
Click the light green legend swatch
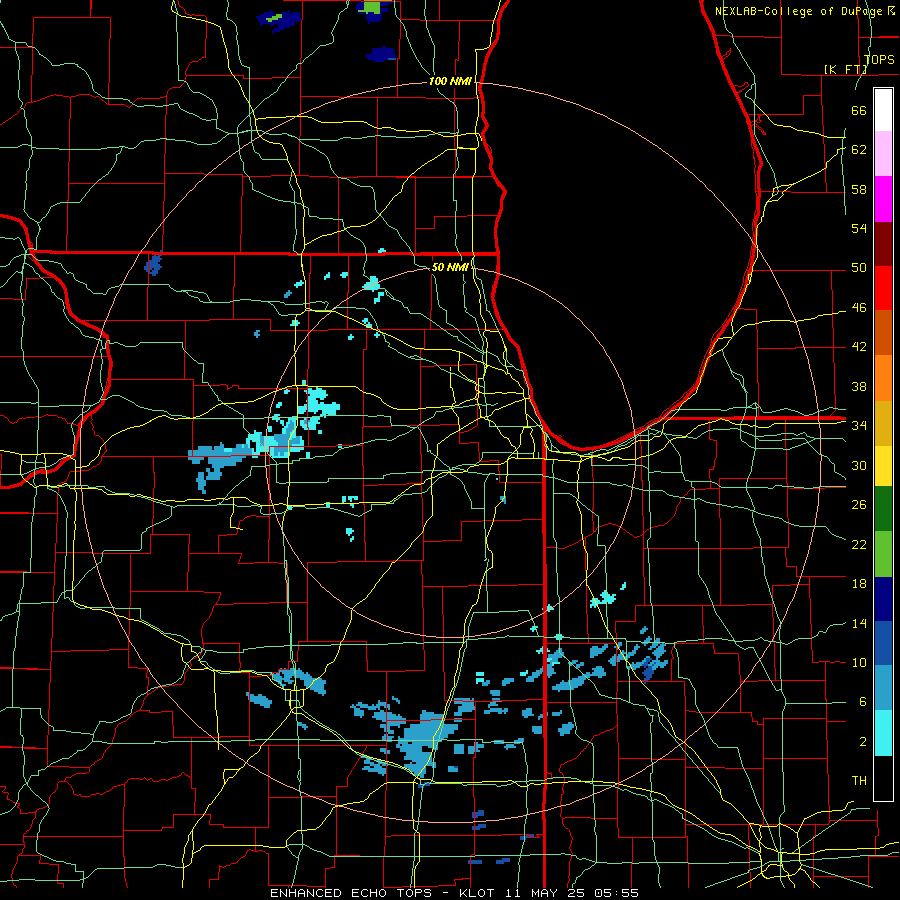pyautogui.click(x=883, y=554)
